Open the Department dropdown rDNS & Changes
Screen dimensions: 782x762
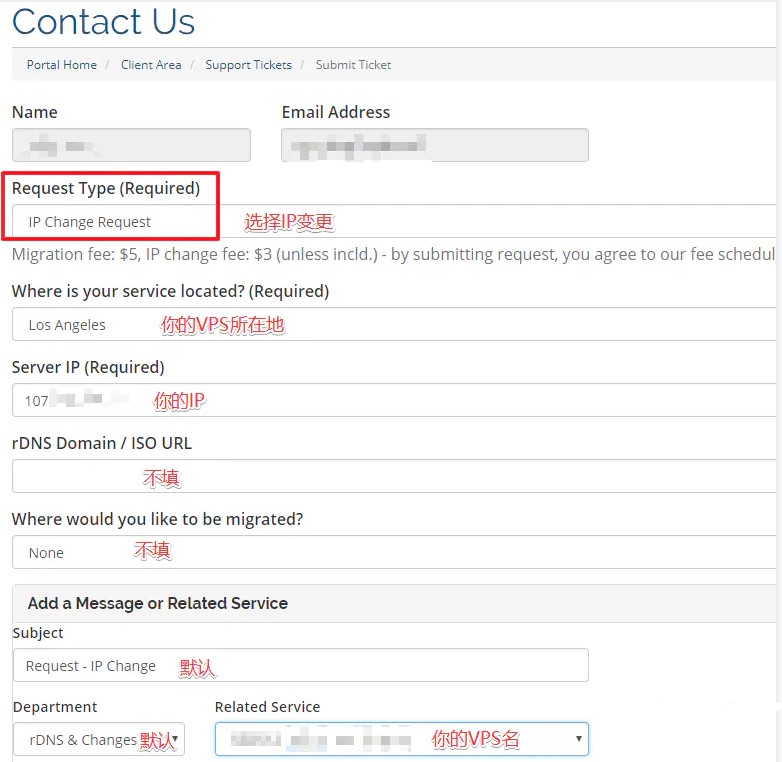point(99,740)
